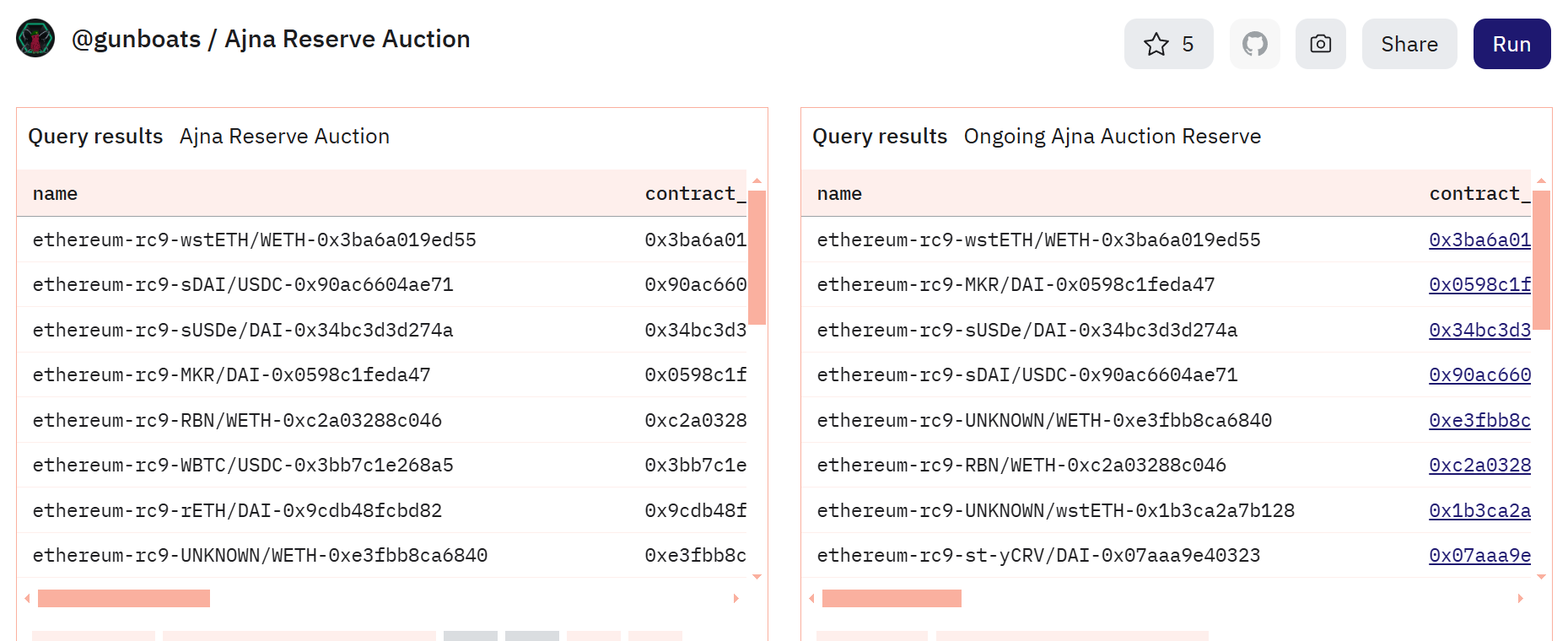Image resolution: width=1568 pixels, height=641 pixels.
Task: Click right table scroll-up arrow
Action: click(x=1541, y=180)
